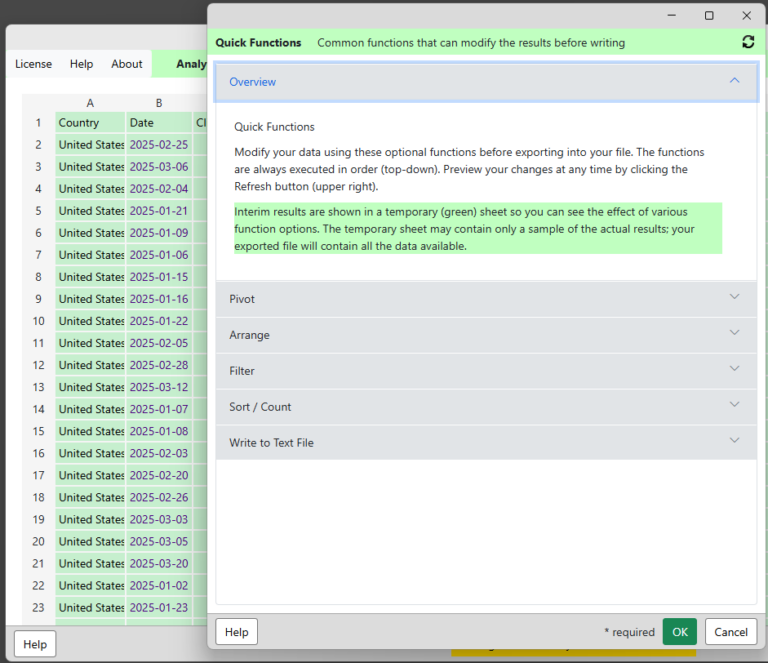
Task: Open the Help menu in main window
Action: (81, 64)
